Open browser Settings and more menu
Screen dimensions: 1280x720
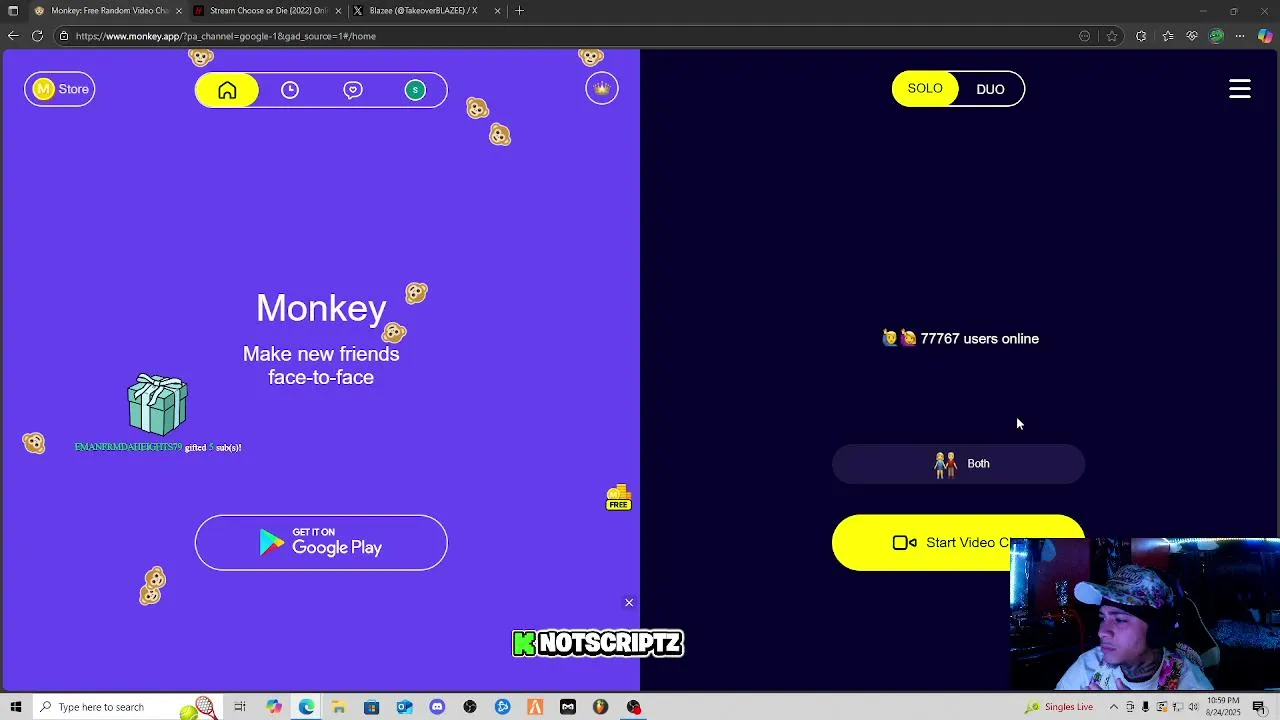(x=1240, y=36)
